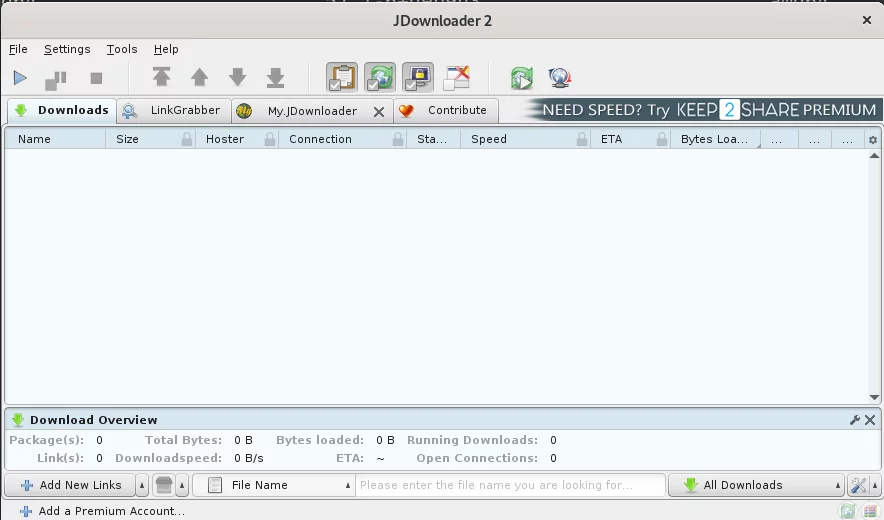The image size is (884, 520).
Task: Click the scrollbar up arrow
Action: point(874,156)
